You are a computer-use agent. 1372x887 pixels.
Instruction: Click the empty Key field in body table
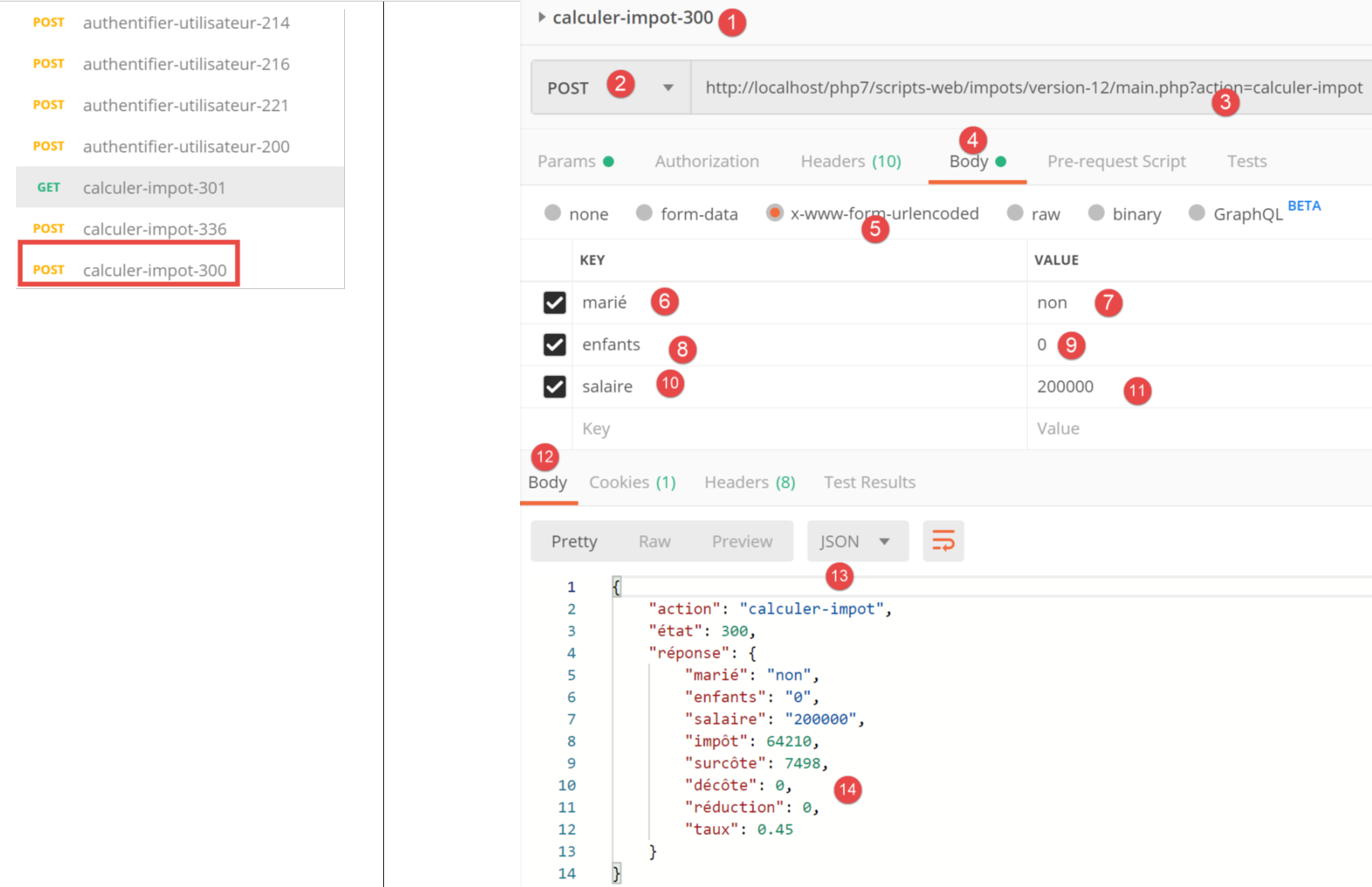tap(795, 429)
